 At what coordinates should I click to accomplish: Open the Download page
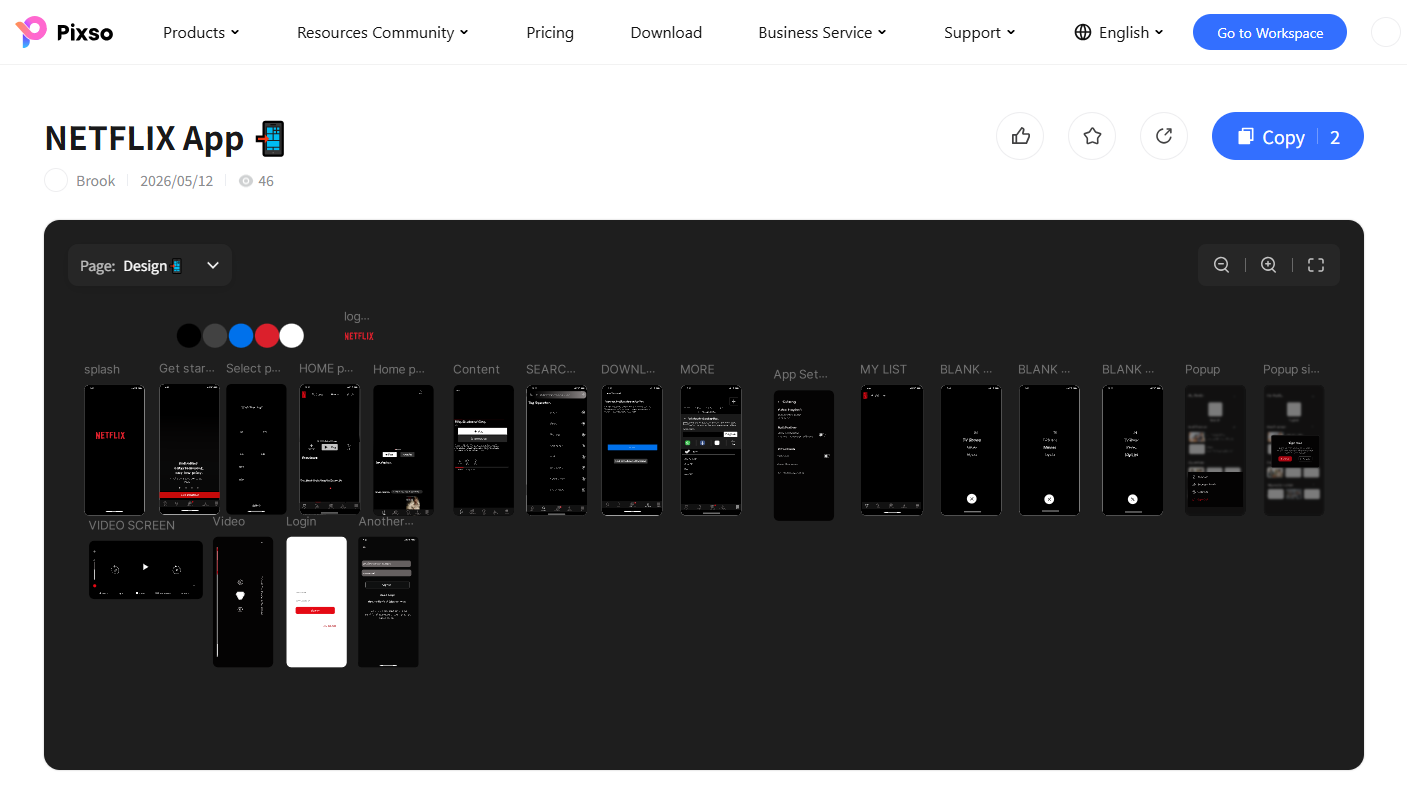666,32
